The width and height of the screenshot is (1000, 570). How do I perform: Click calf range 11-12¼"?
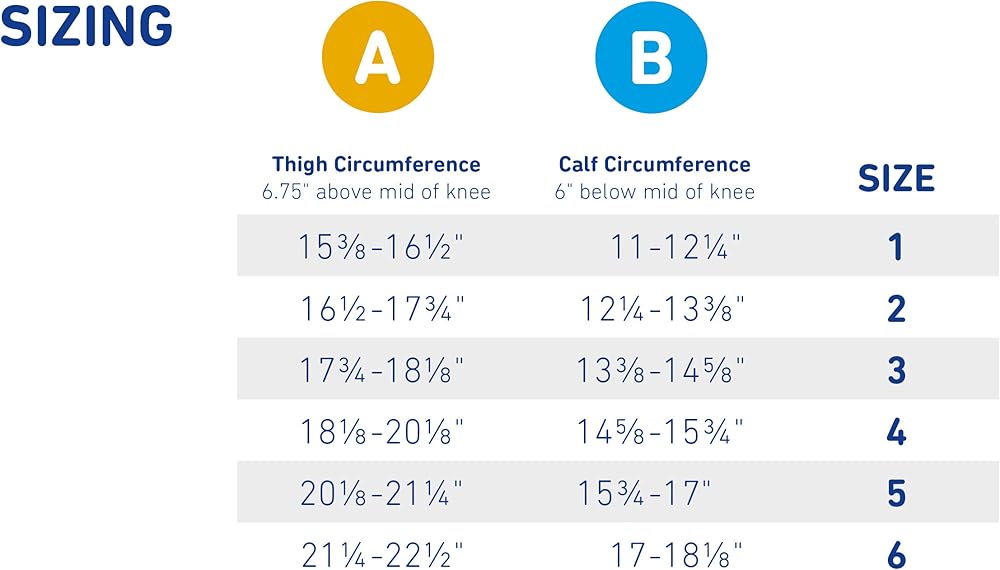[x=677, y=247]
